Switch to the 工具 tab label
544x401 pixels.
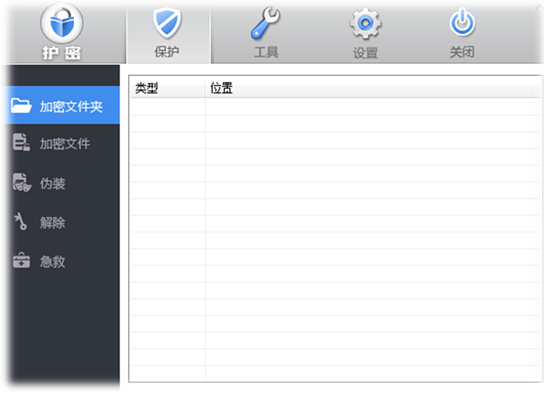266,52
